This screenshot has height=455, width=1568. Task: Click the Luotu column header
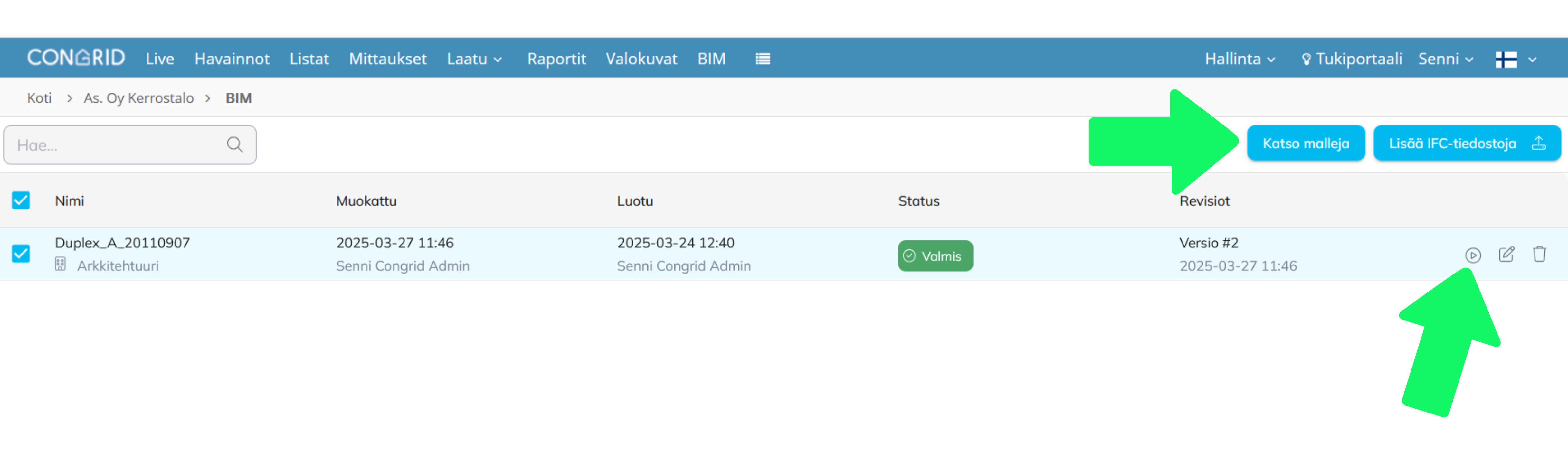pos(635,201)
